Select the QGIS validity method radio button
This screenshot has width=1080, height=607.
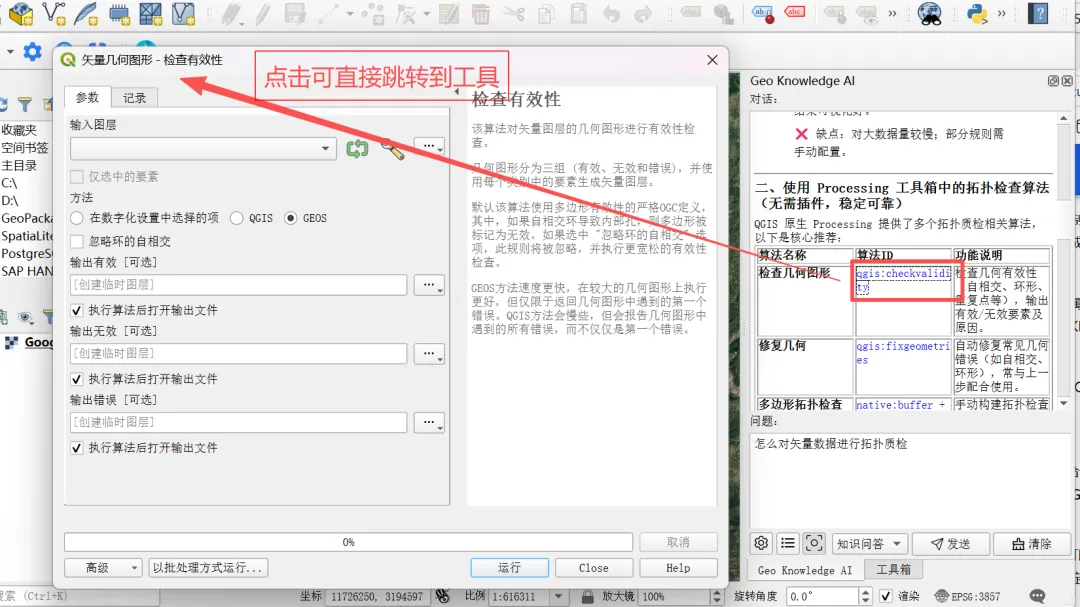[236, 218]
